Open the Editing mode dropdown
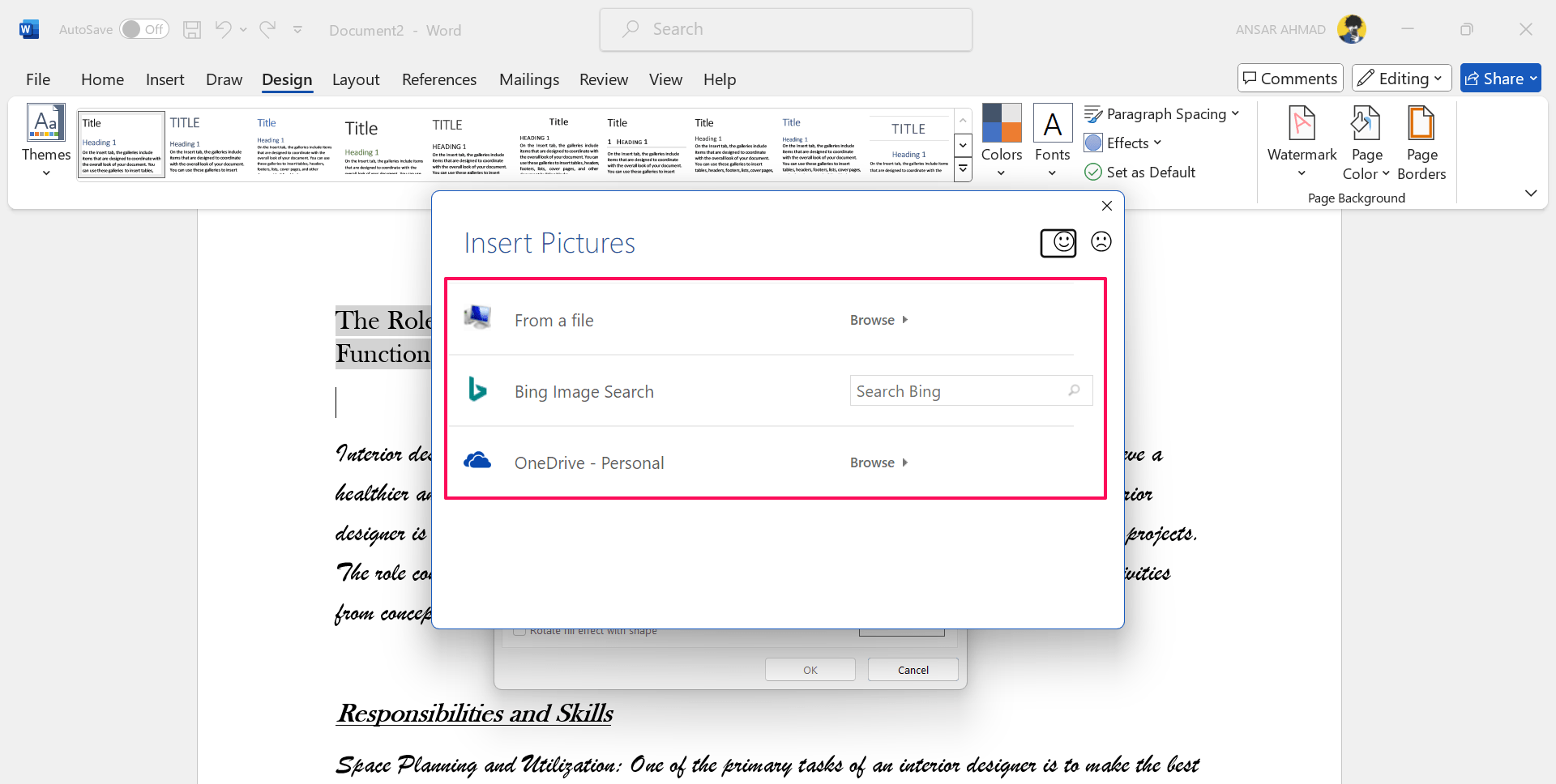 (x=1401, y=79)
